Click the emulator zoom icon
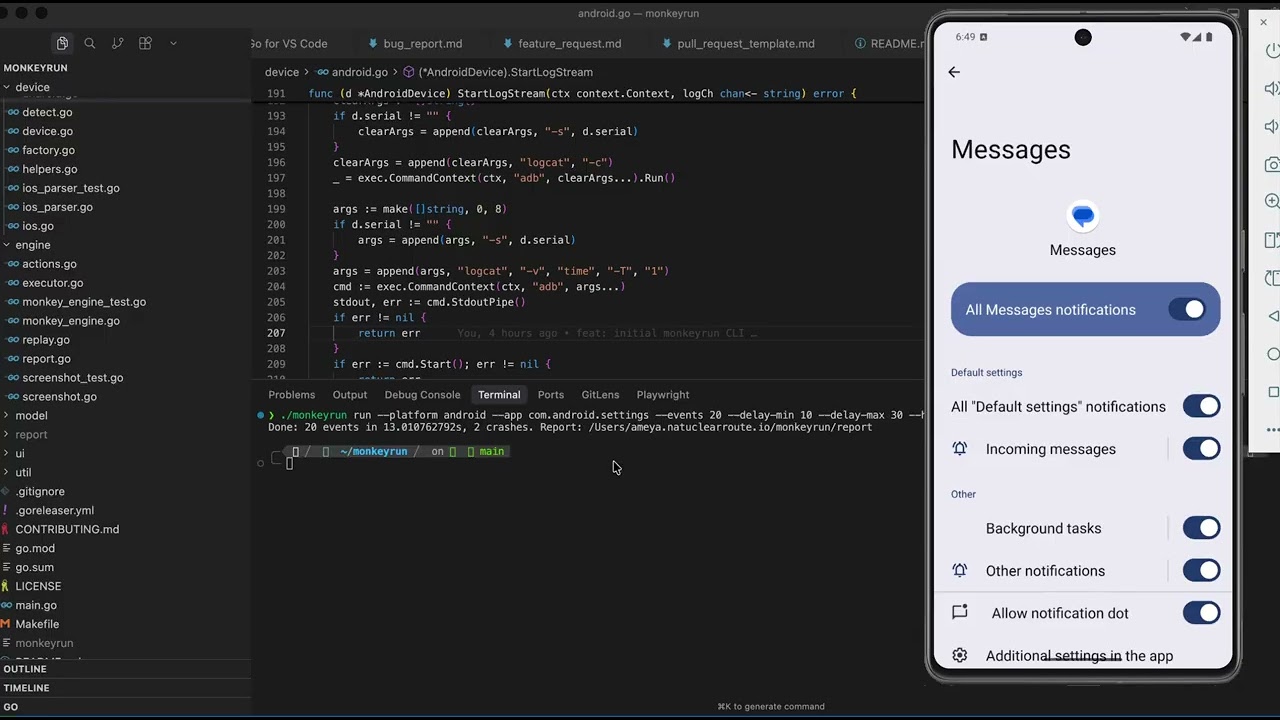Screen dimensions: 1280x720 click(1272, 201)
